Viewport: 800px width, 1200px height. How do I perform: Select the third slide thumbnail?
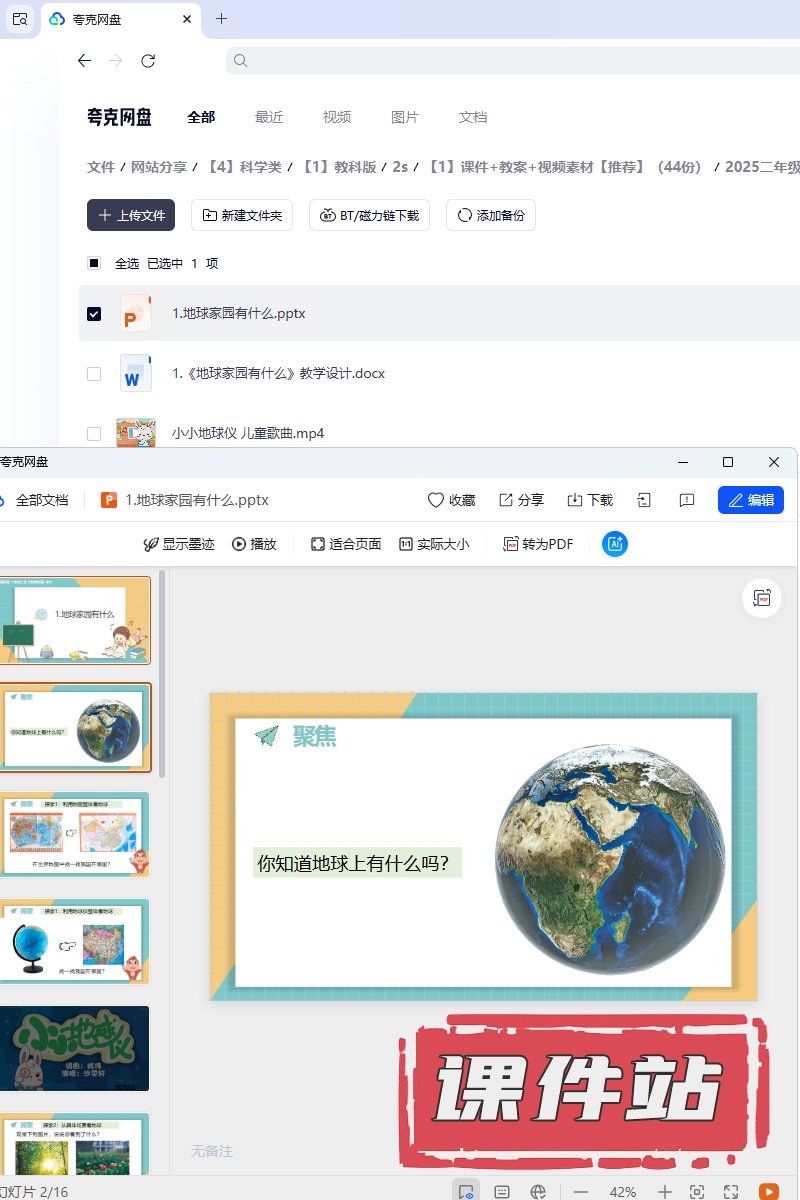76,834
